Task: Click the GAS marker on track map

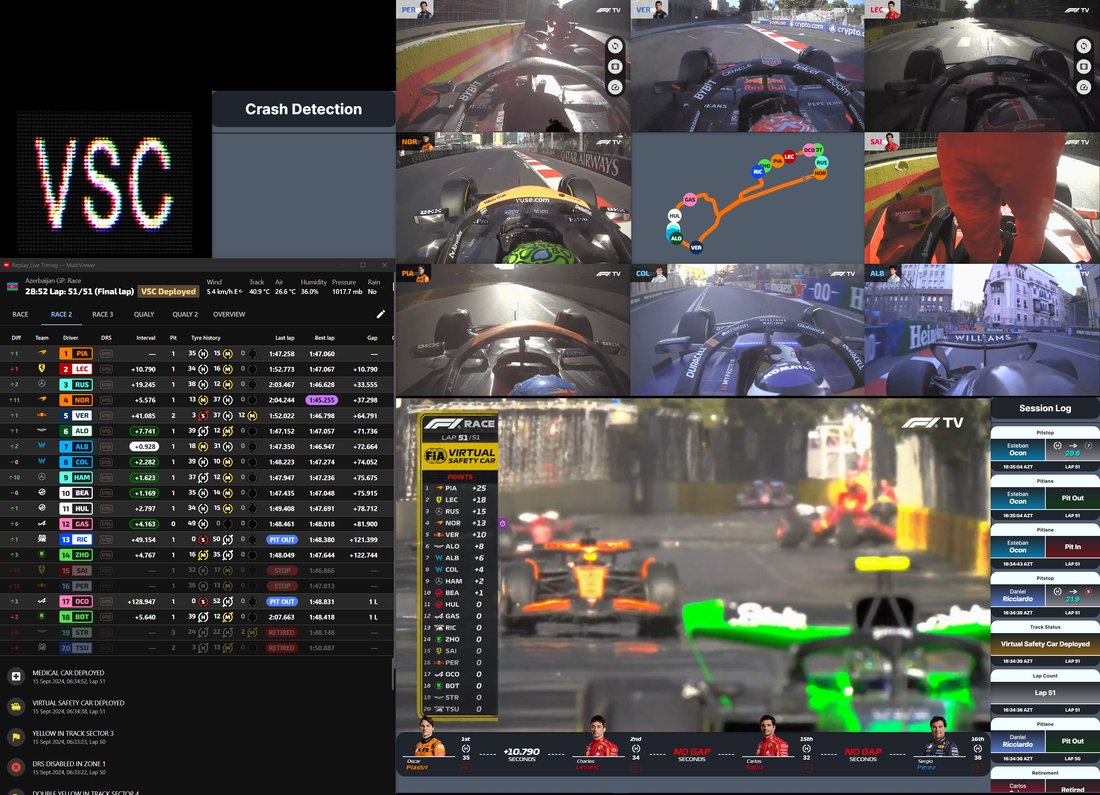Action: click(690, 200)
